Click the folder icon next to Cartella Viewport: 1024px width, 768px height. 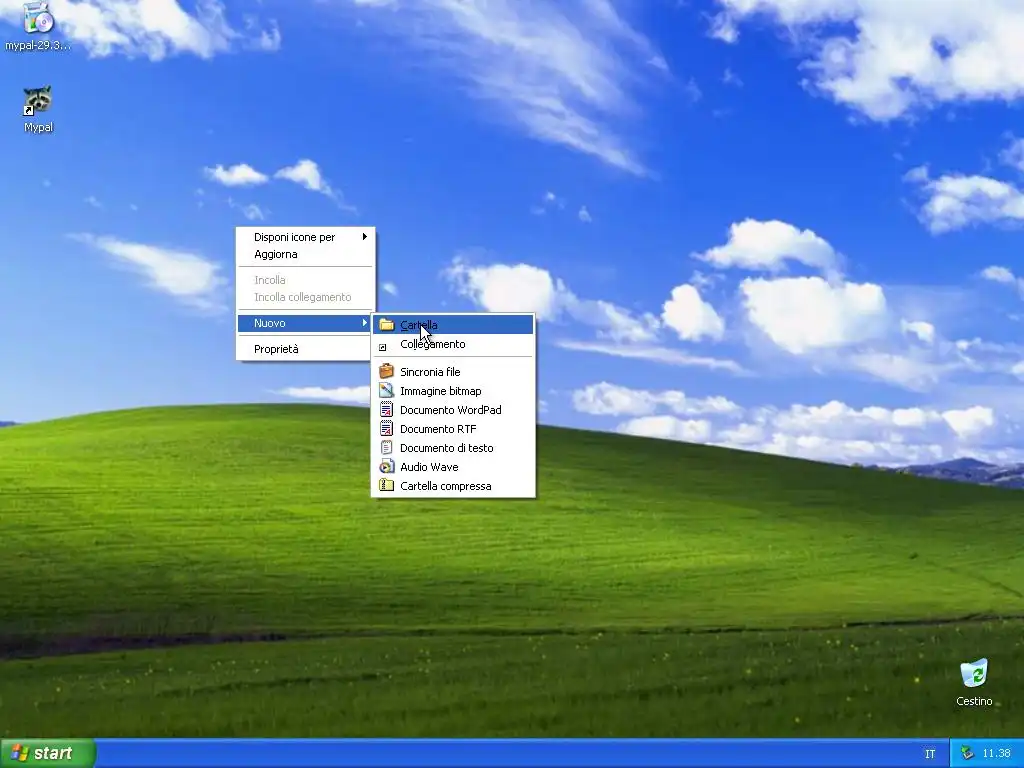tap(387, 325)
